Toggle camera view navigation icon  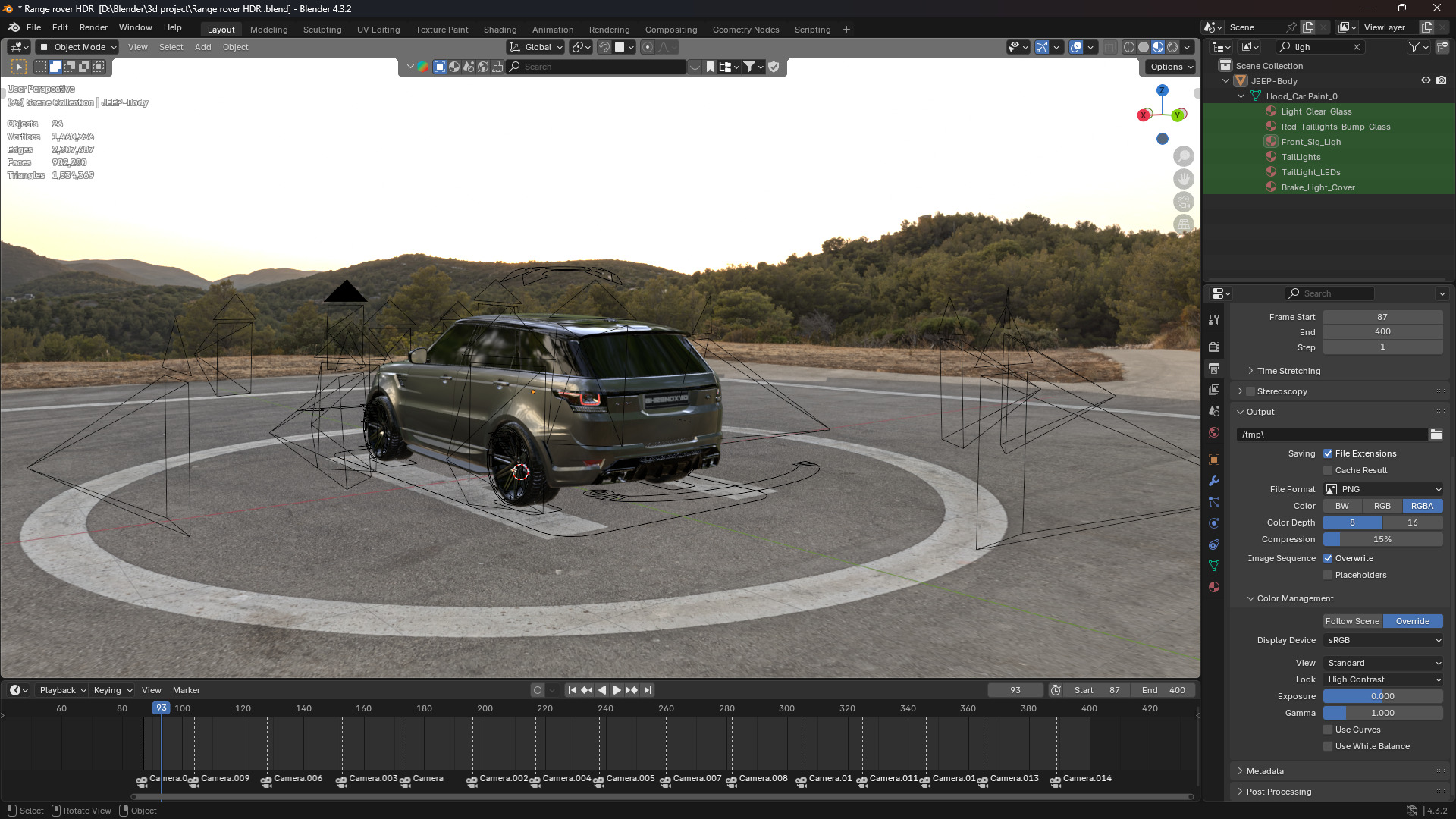coord(1184,202)
